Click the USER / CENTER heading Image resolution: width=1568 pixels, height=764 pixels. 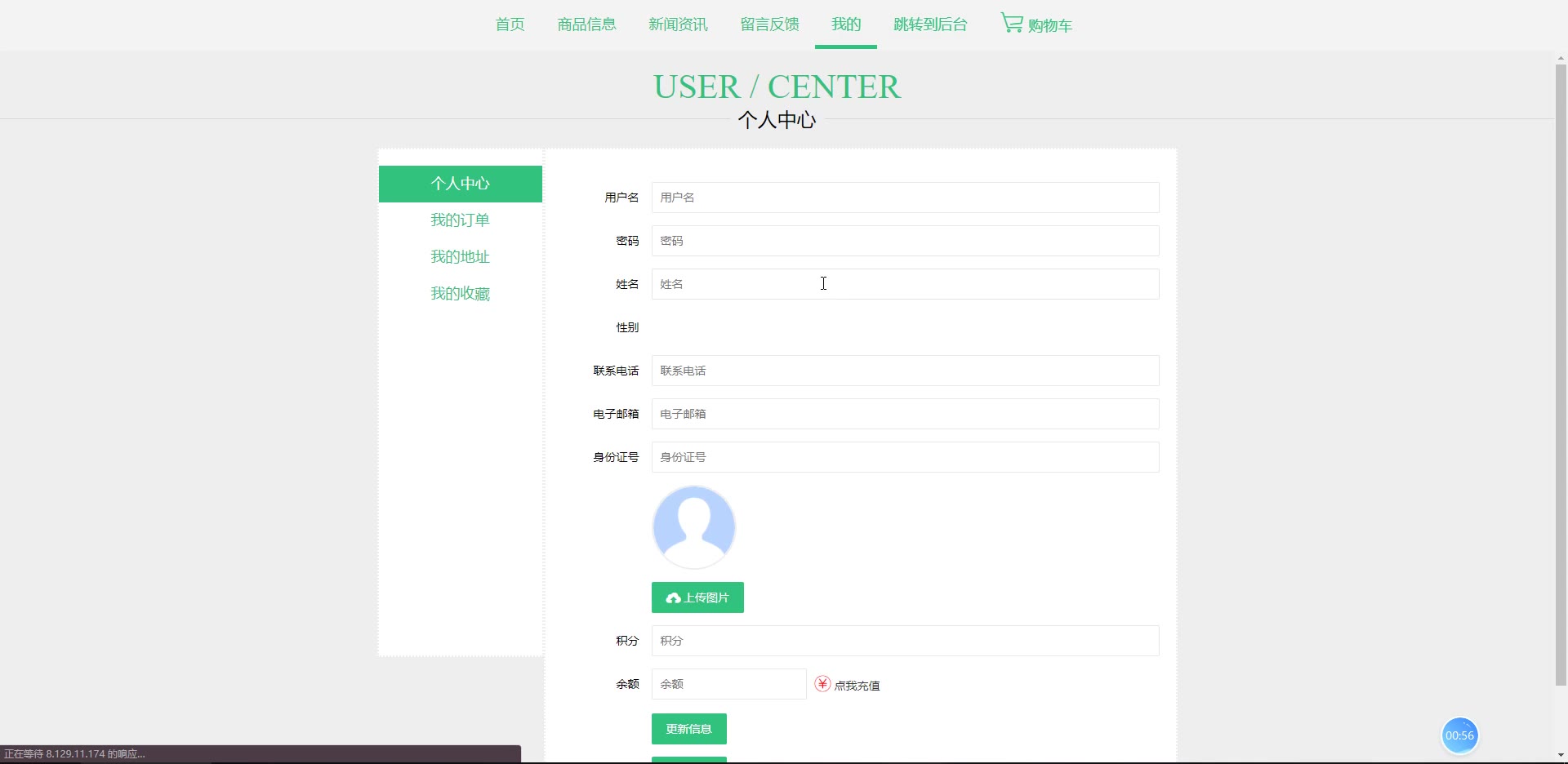click(777, 87)
